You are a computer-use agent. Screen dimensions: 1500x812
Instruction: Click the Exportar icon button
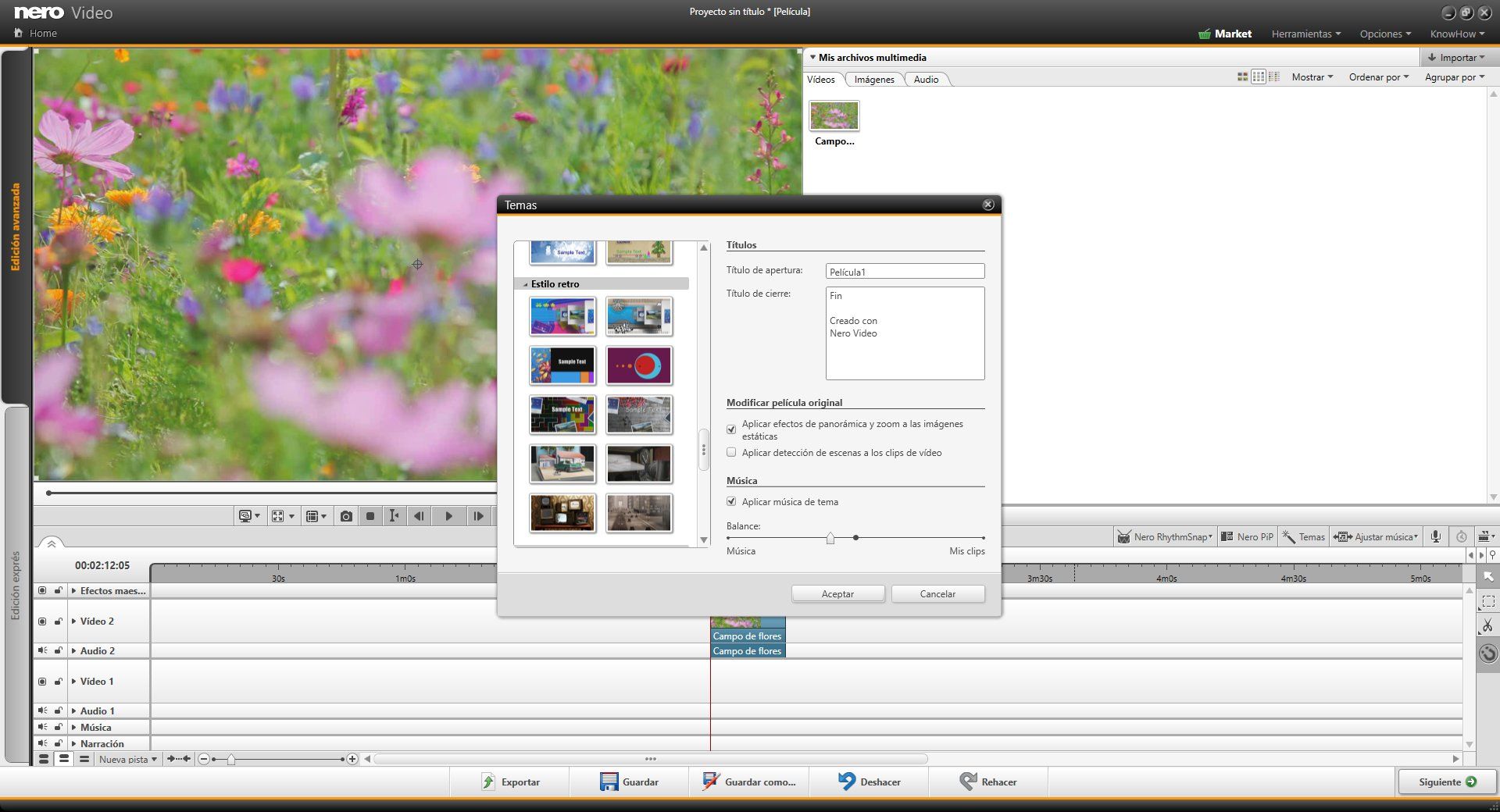click(510, 782)
